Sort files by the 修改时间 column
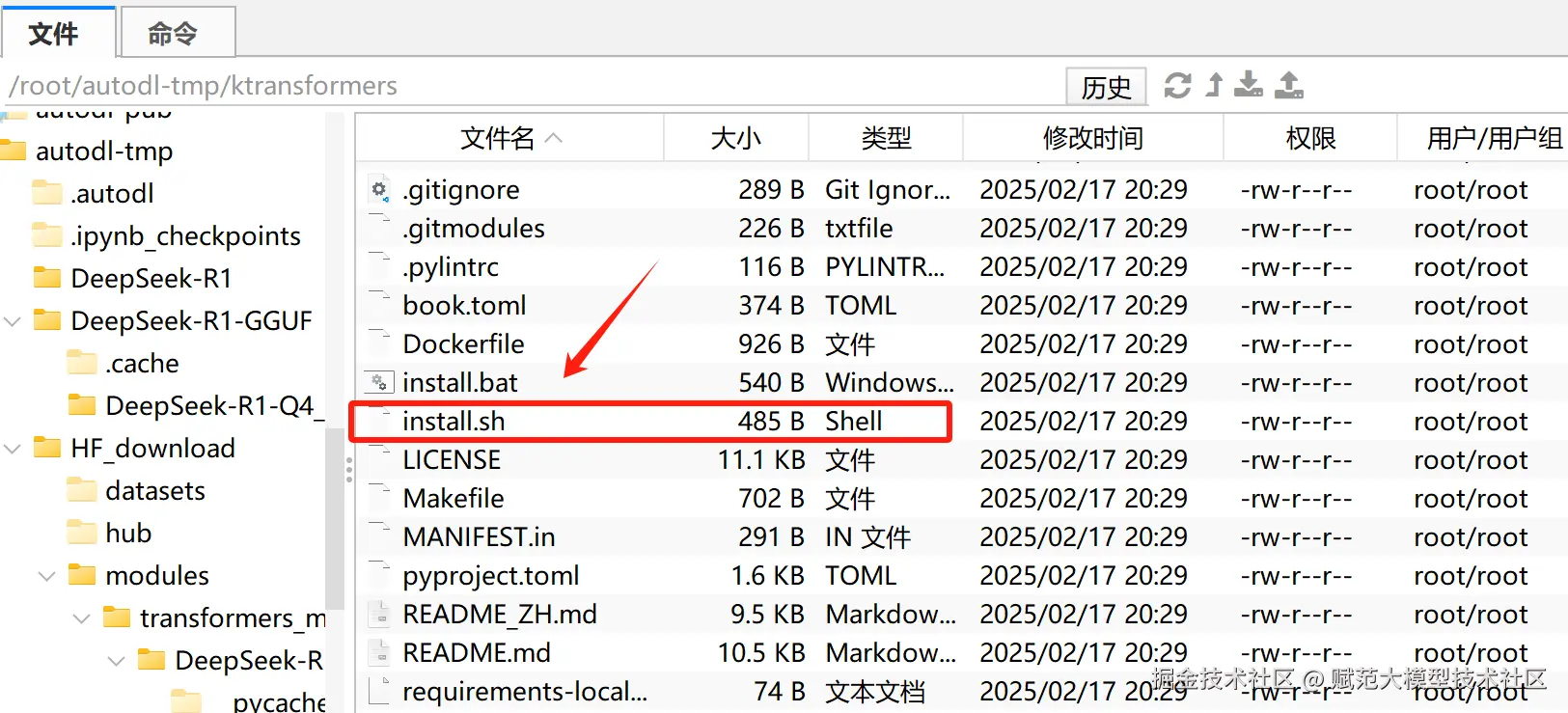1568x713 pixels. [x=1093, y=138]
